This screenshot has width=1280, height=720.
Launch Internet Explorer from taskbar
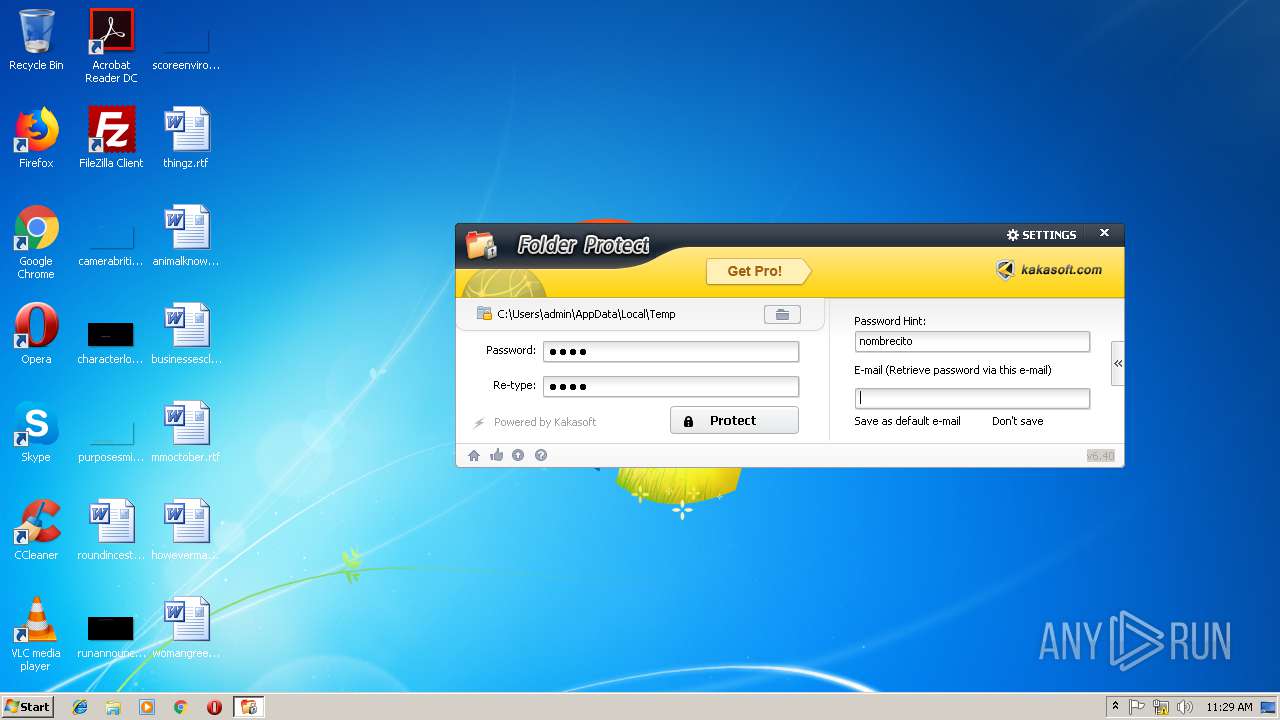[x=80, y=707]
